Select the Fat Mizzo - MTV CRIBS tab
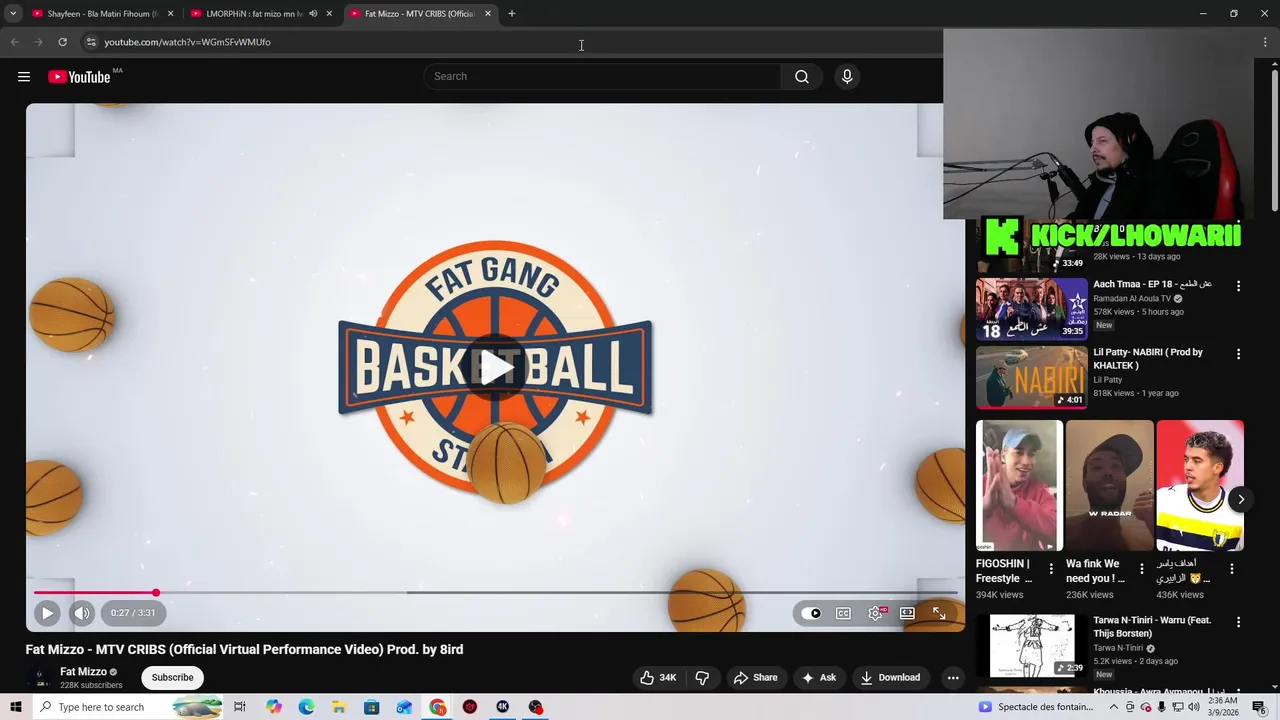This screenshot has height=720, width=1280. pos(419,14)
